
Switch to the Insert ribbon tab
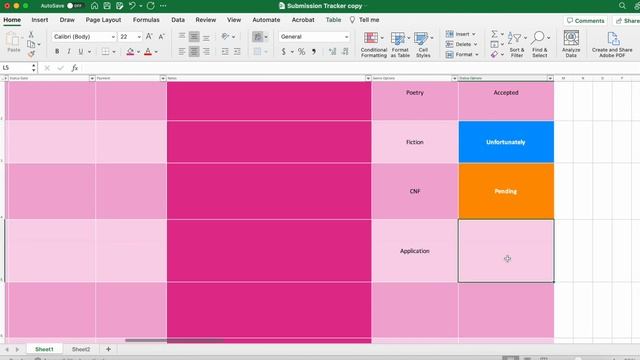[x=40, y=20]
